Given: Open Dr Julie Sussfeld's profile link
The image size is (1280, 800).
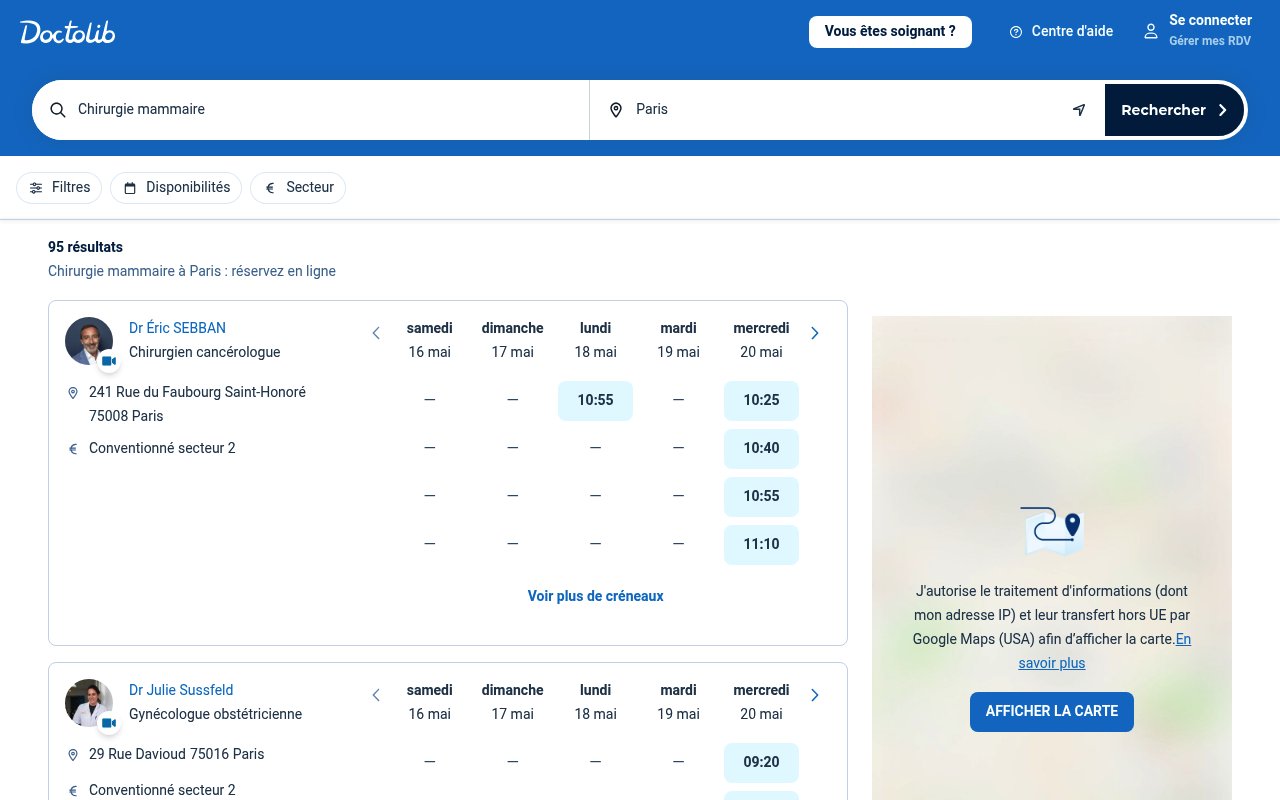Looking at the screenshot, I should [179, 690].
